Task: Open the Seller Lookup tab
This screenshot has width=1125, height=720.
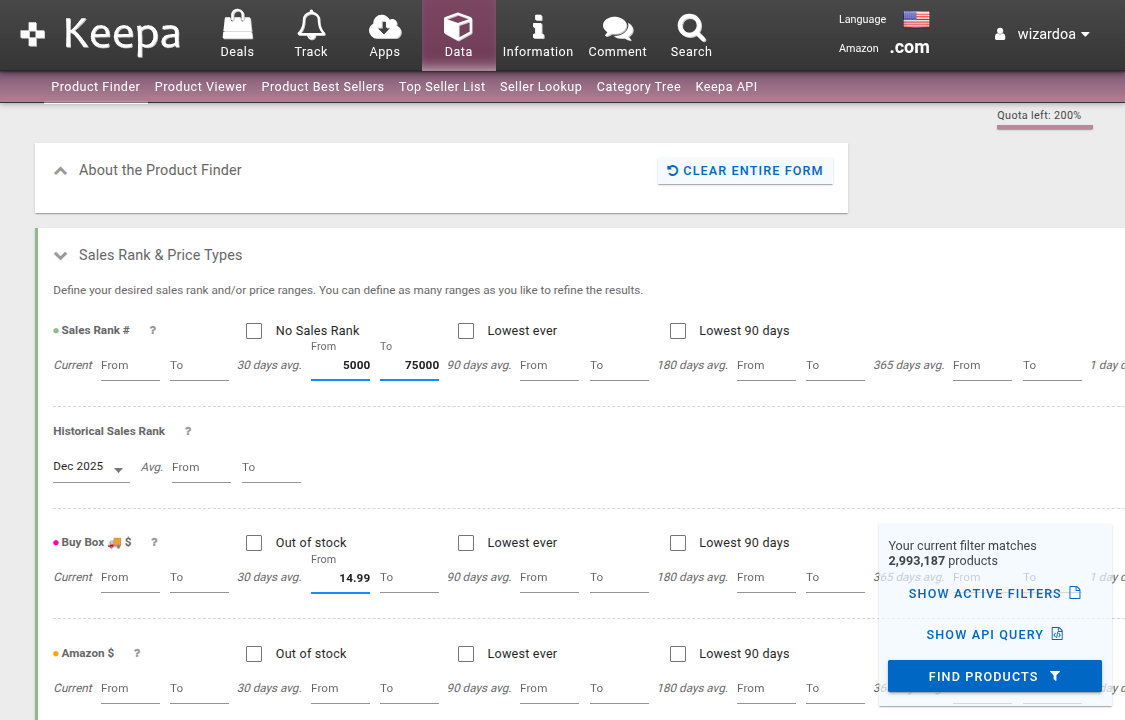Action: [x=541, y=87]
